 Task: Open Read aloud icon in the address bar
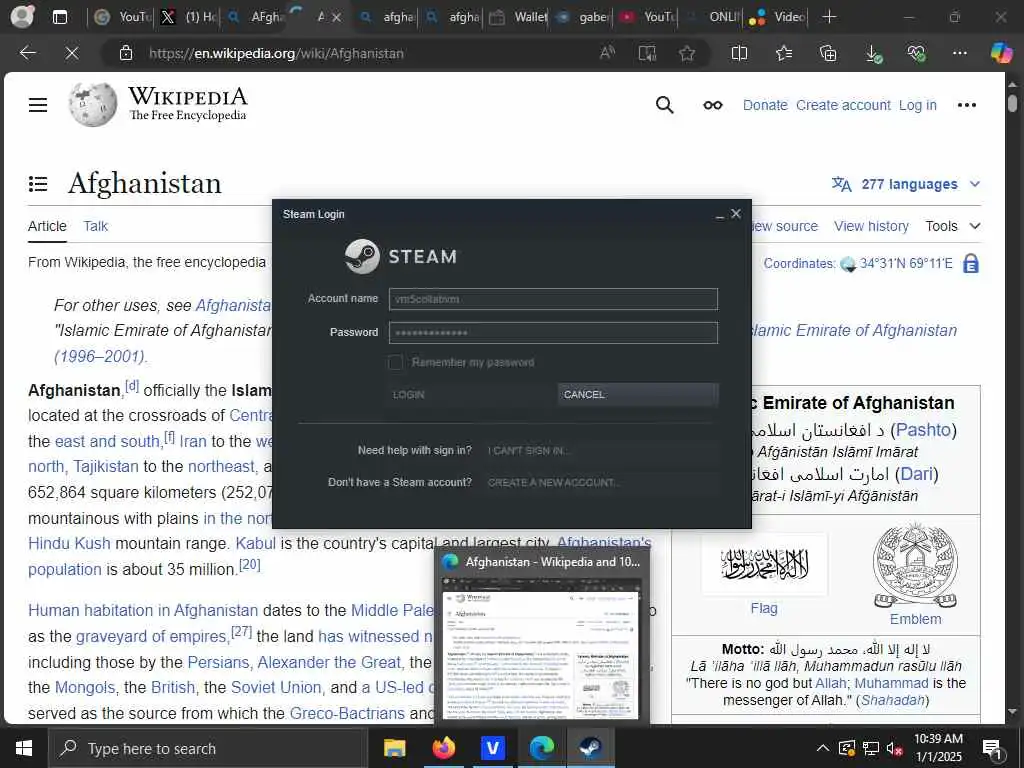pos(607,53)
